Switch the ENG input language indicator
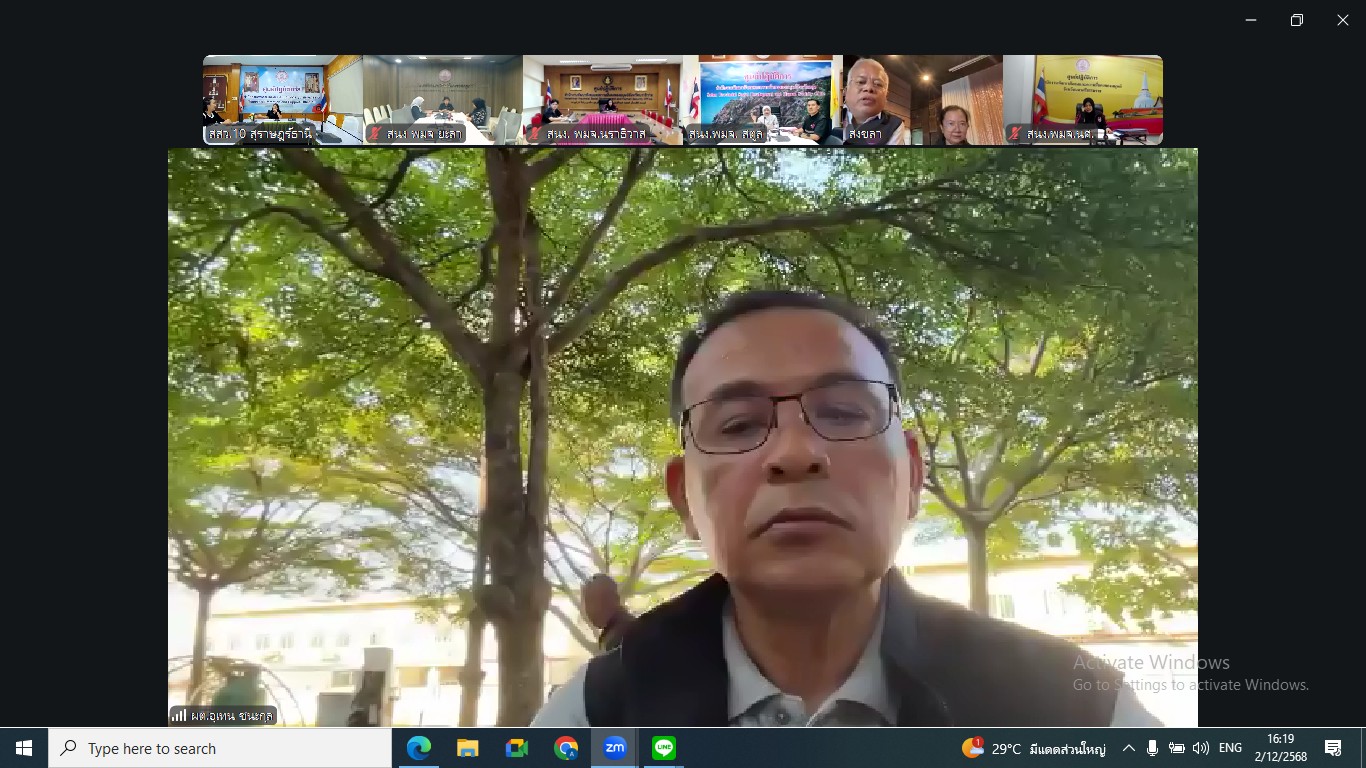Image resolution: width=1366 pixels, height=768 pixels. click(x=1230, y=748)
